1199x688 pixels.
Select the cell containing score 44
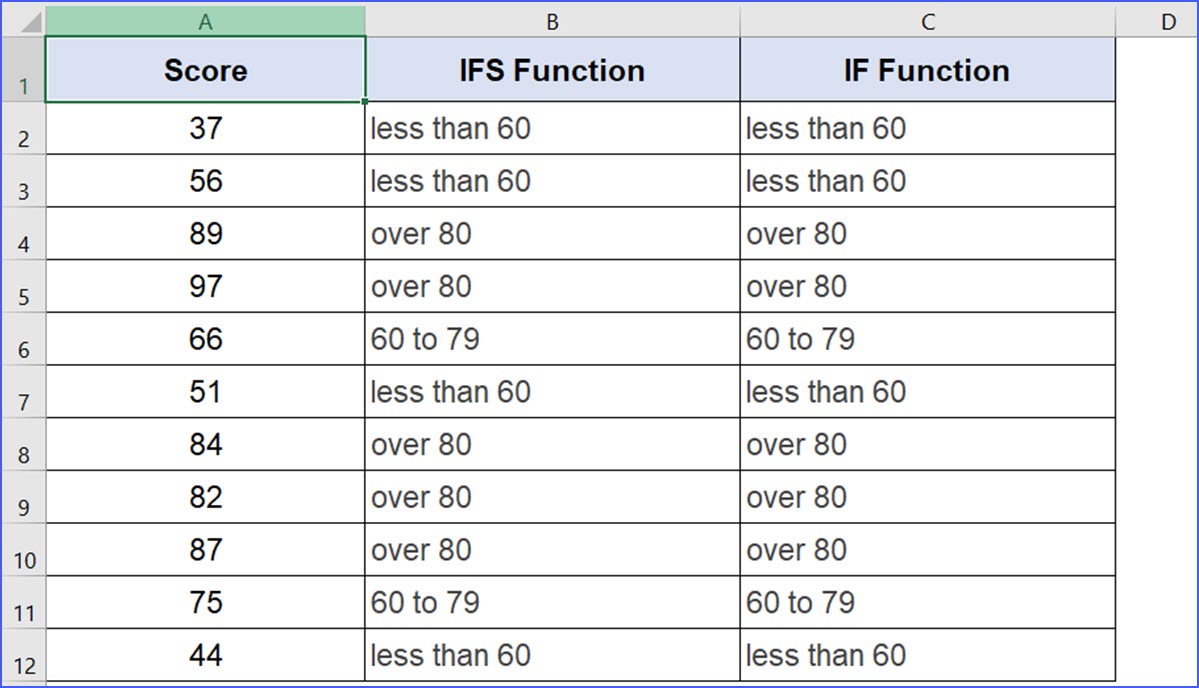[205, 656]
